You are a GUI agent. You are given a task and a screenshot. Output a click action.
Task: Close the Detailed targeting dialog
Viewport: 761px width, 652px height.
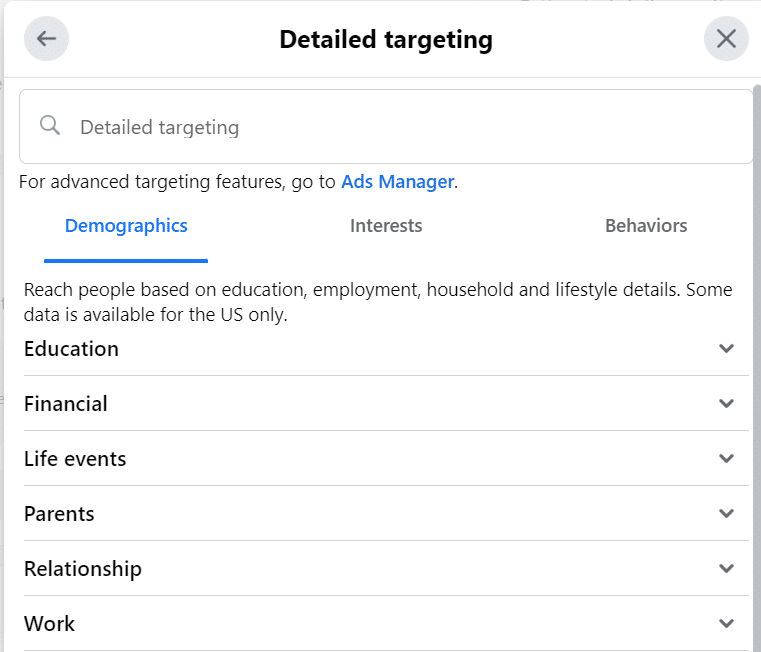pos(726,40)
